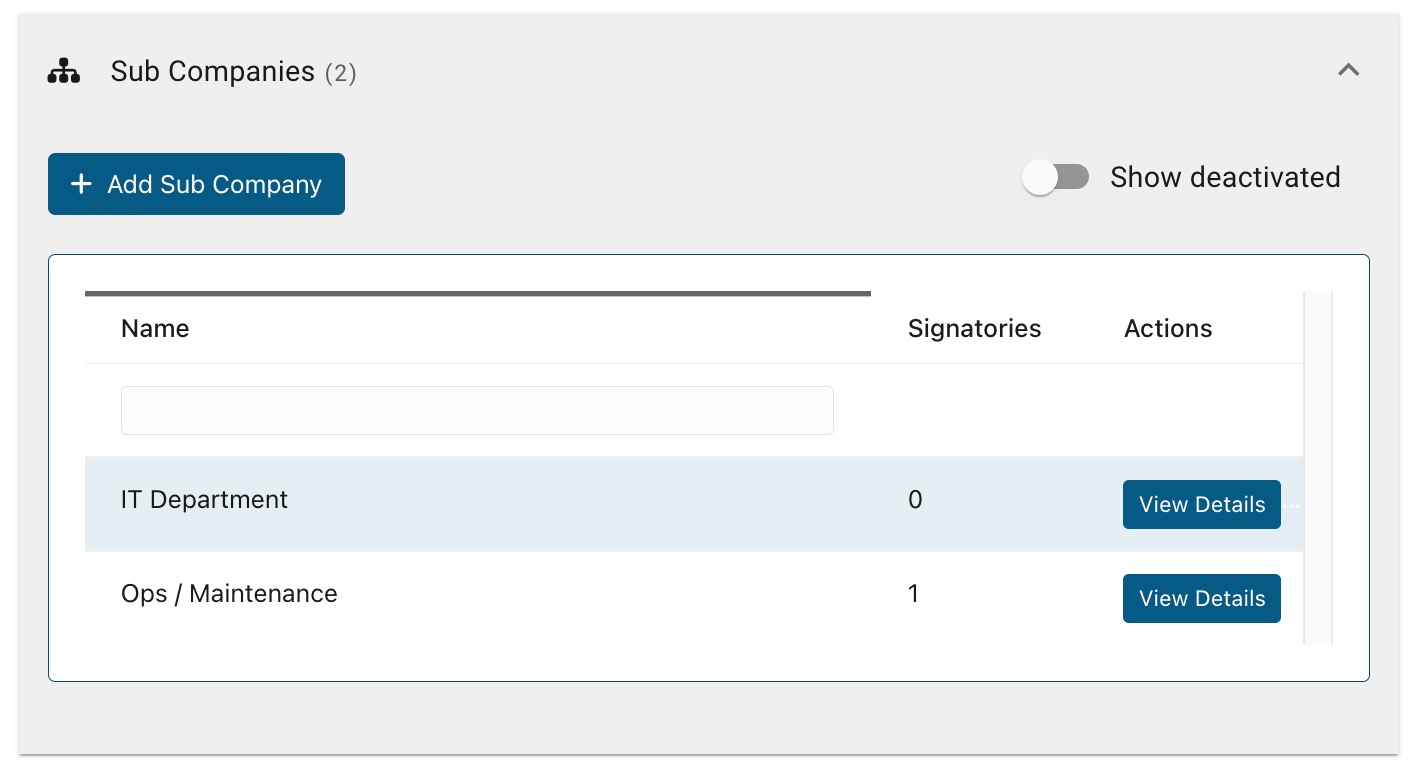The height and width of the screenshot is (766, 1414).
Task: Sort by the Signatories column header
Action: tap(974, 329)
